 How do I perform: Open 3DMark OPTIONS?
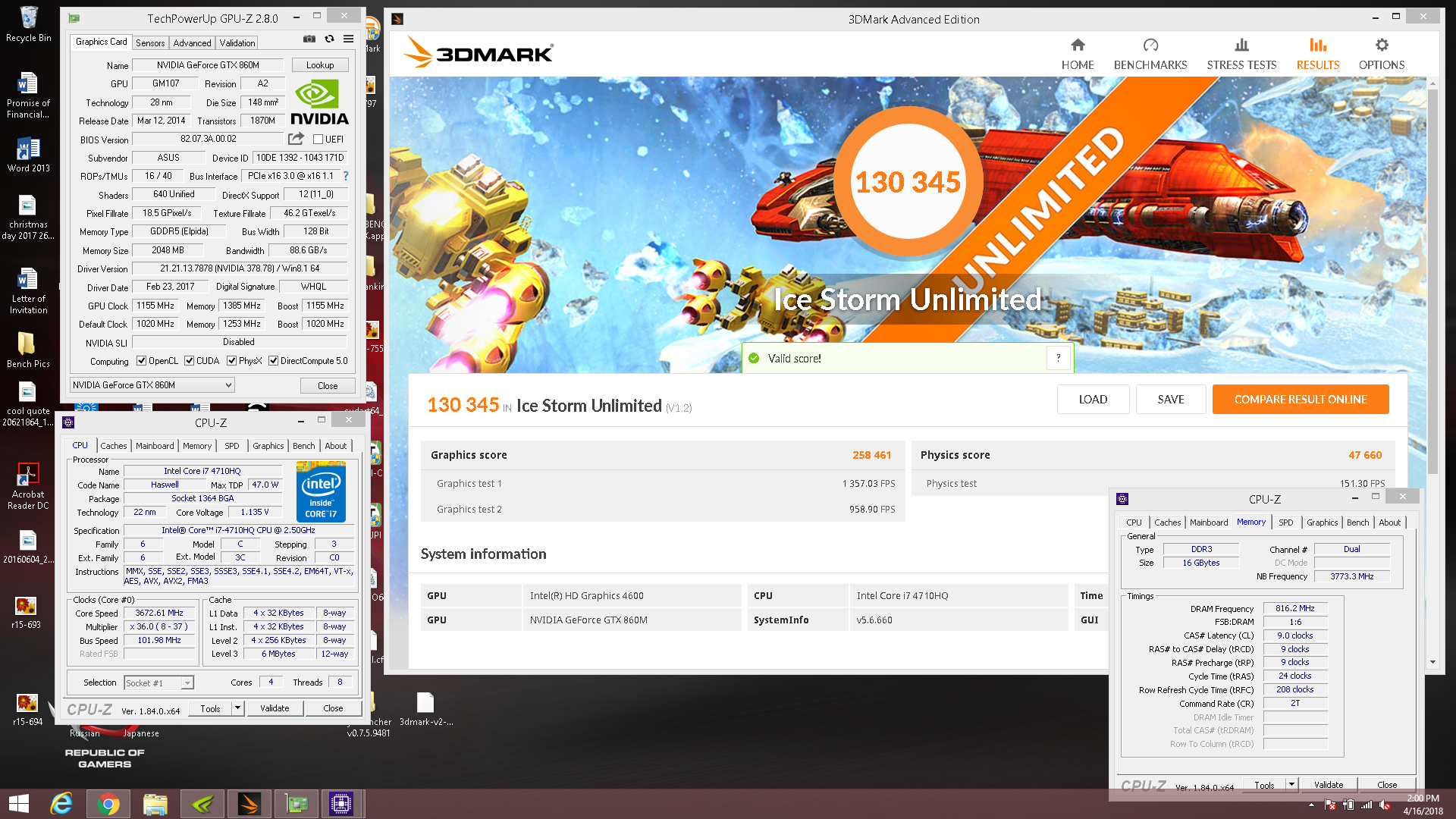(1381, 55)
